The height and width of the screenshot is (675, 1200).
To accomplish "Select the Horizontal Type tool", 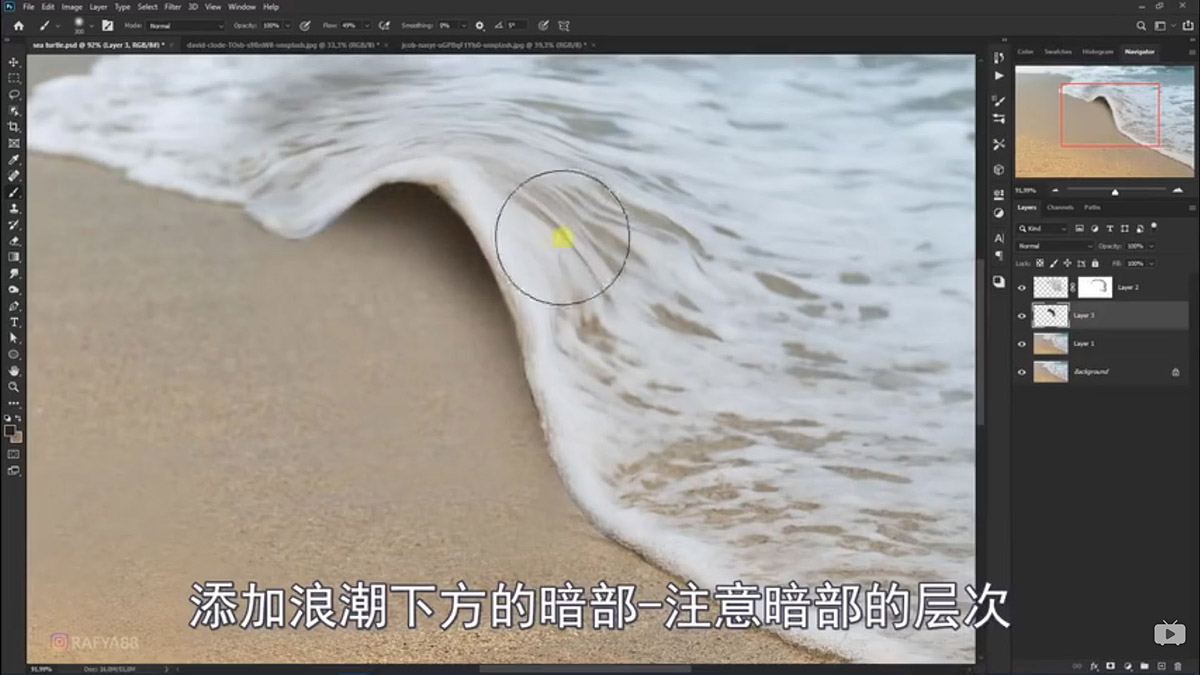I will tap(14, 322).
